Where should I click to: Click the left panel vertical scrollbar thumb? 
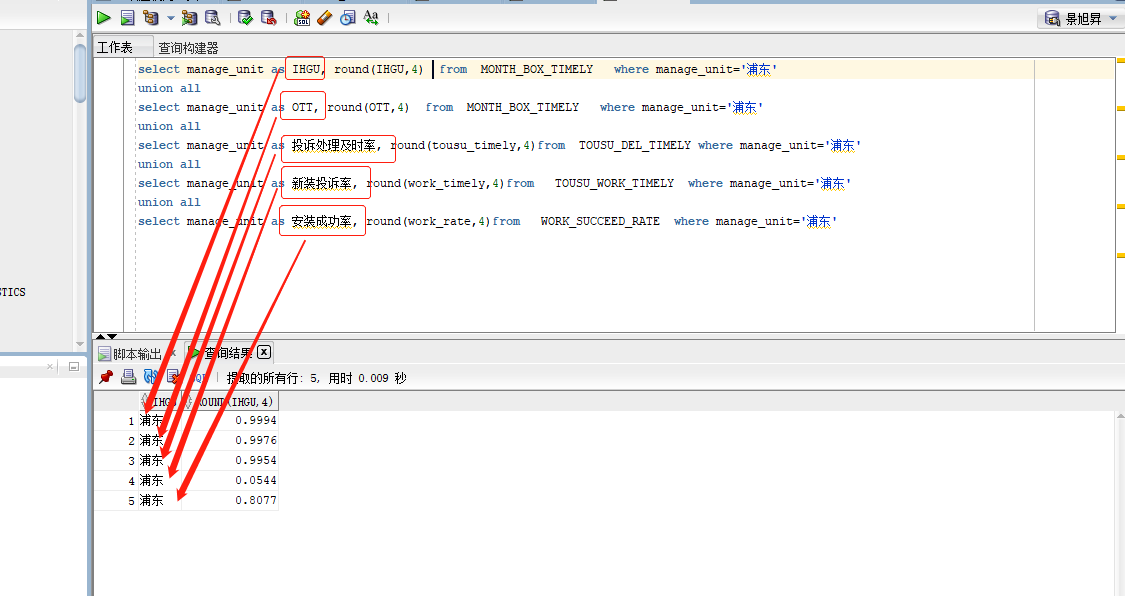(x=80, y=73)
